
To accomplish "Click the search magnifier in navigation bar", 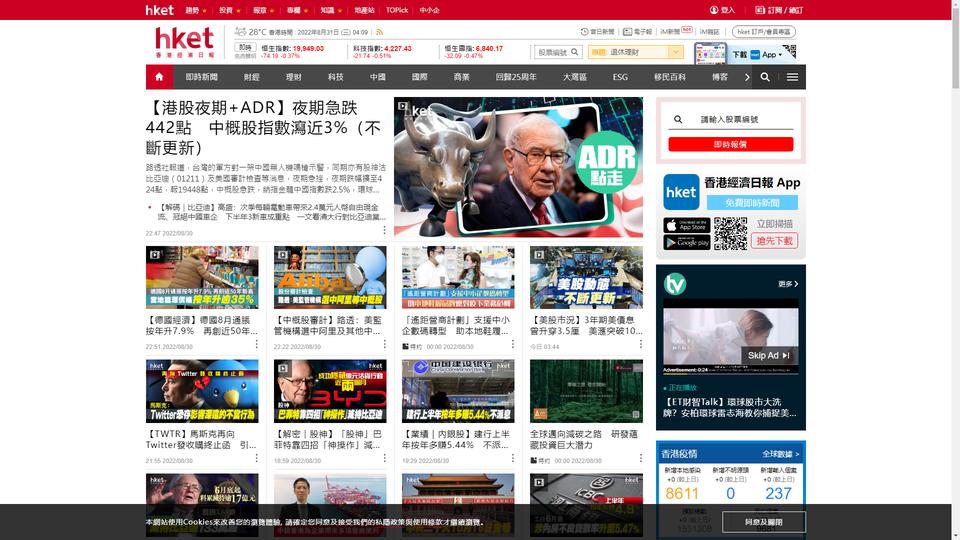I will [765, 77].
